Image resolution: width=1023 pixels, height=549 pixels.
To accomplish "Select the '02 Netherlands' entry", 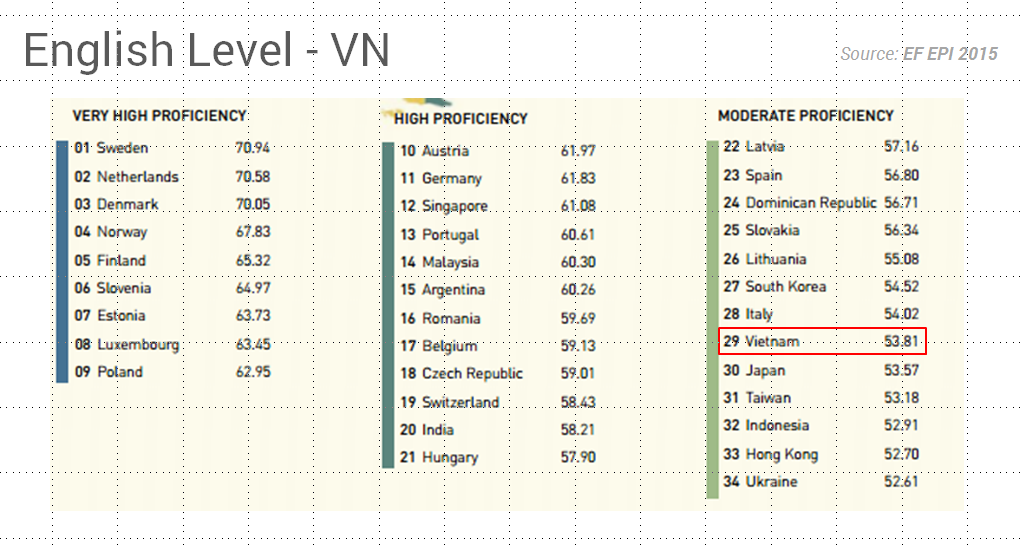I will coord(126,177).
